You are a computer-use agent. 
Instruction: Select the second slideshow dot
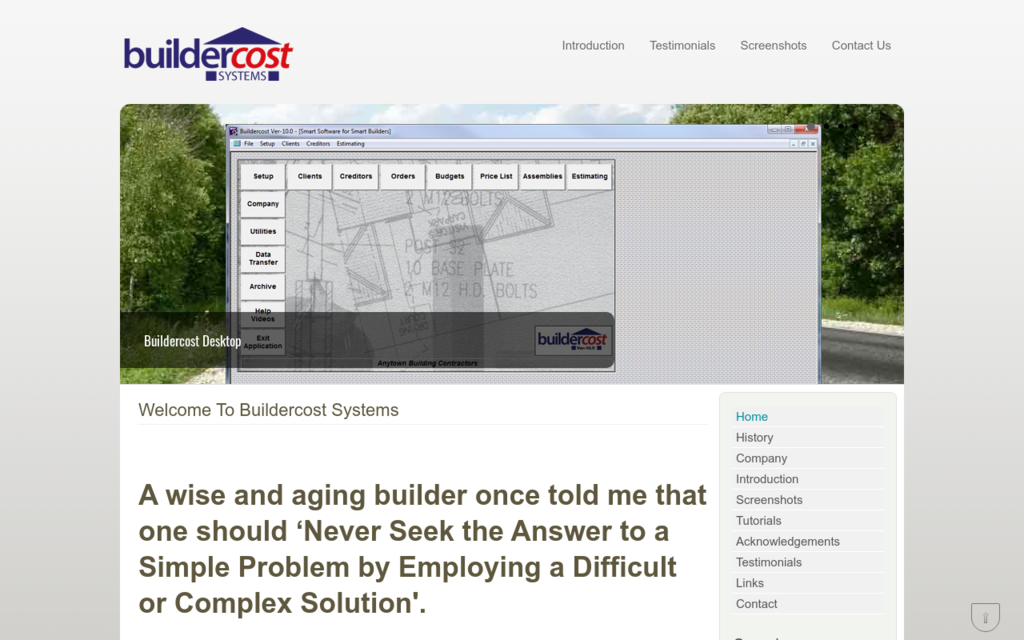[x=826, y=126]
